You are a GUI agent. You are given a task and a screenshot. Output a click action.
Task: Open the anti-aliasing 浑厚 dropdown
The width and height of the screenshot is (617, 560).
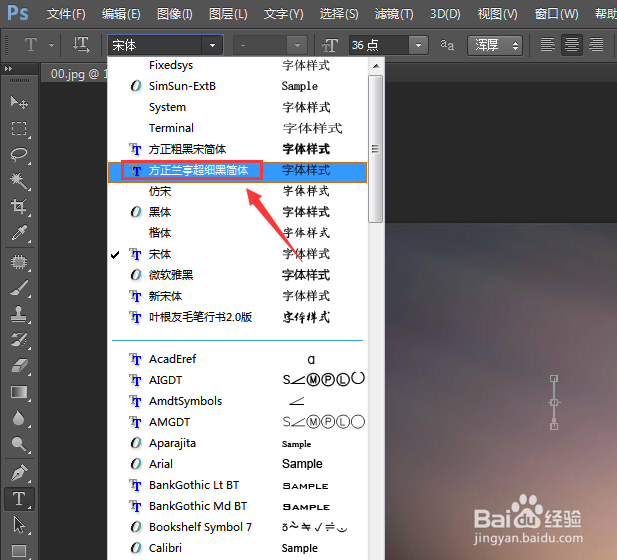(495, 45)
